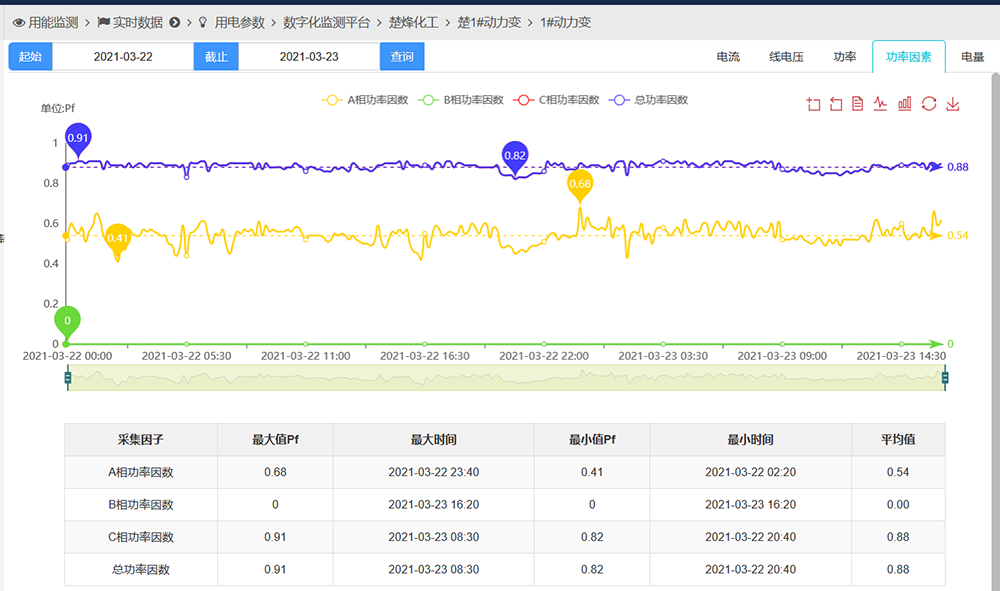
Task: Click the 查询 query button
Action: (402, 57)
